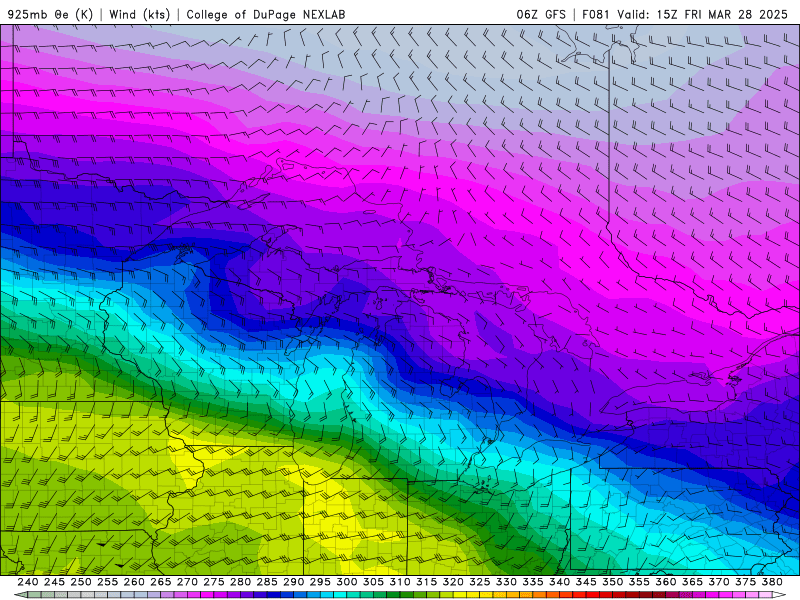Click the 315 color bar value
800x600 pixels.
(426, 582)
